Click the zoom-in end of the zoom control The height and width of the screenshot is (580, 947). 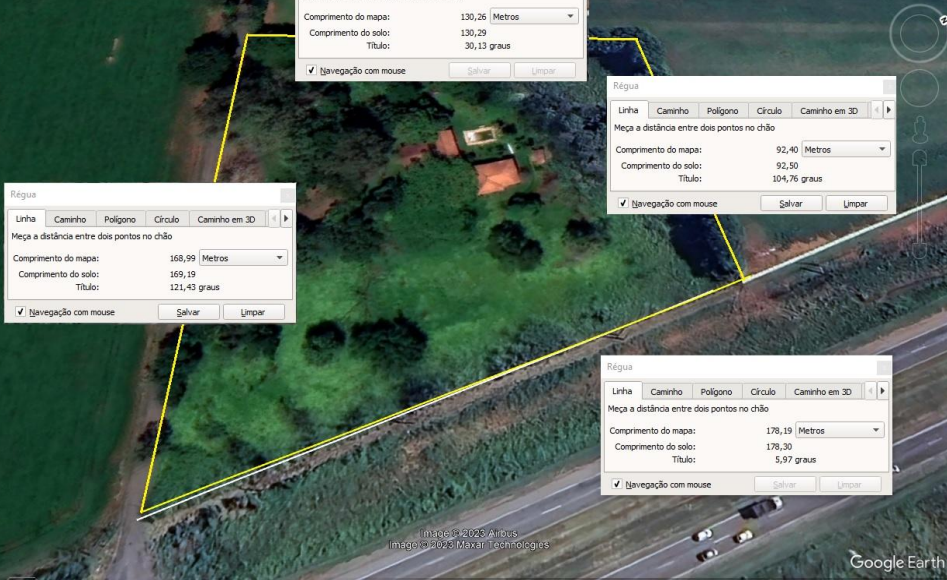(x=920, y=158)
